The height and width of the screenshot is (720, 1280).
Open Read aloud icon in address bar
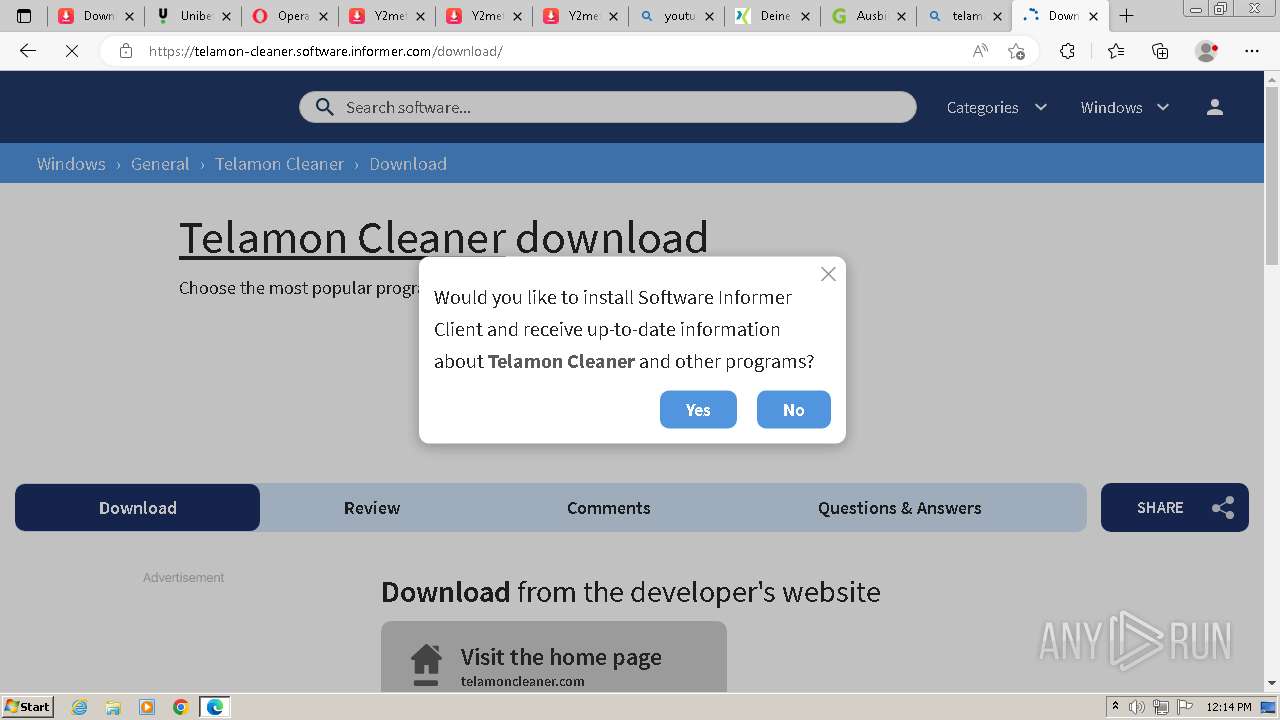coord(980,51)
